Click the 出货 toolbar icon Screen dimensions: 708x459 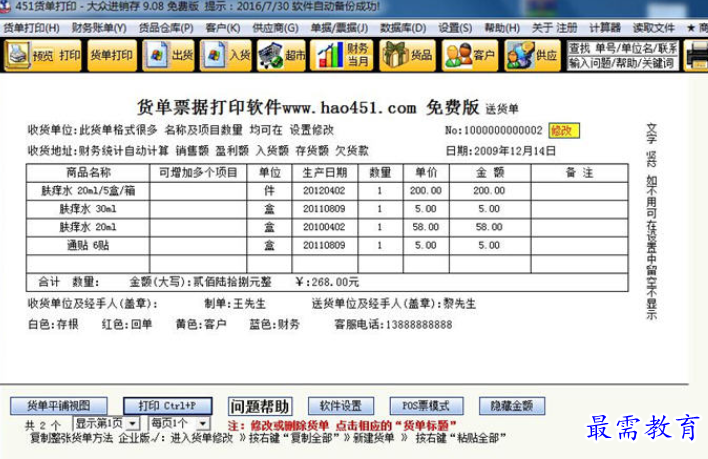coord(168,56)
